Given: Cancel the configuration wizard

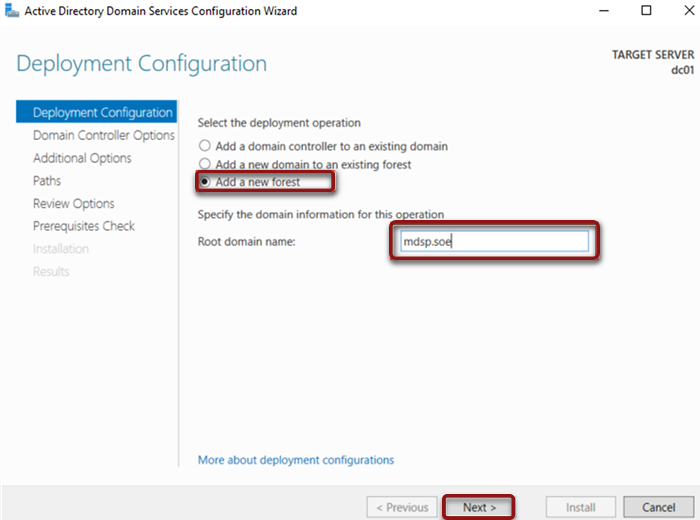Looking at the screenshot, I should [x=658, y=508].
